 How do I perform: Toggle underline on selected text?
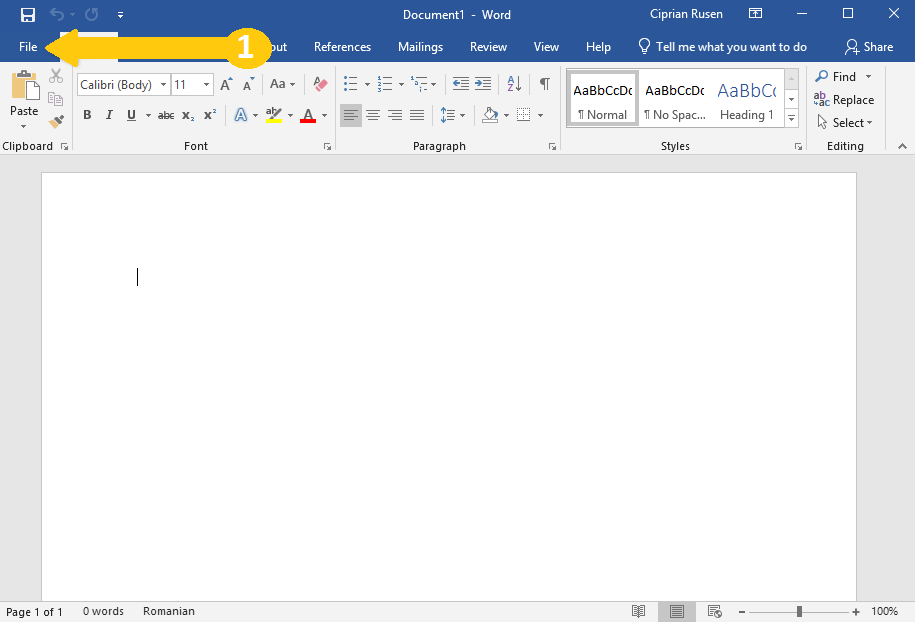131,115
